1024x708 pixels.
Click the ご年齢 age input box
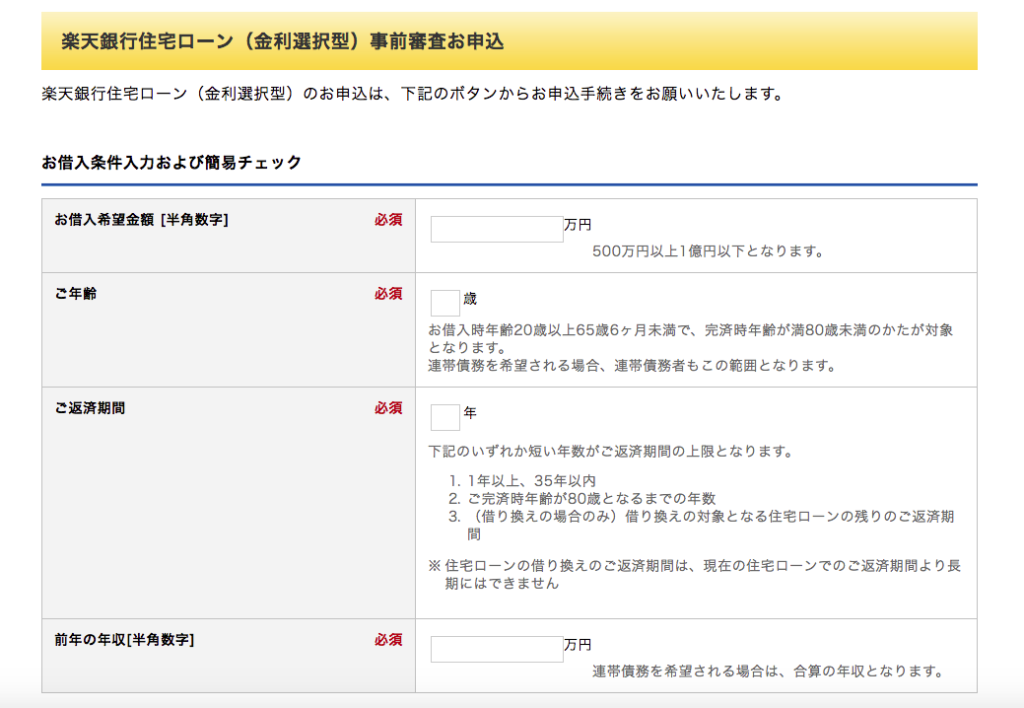(x=445, y=303)
